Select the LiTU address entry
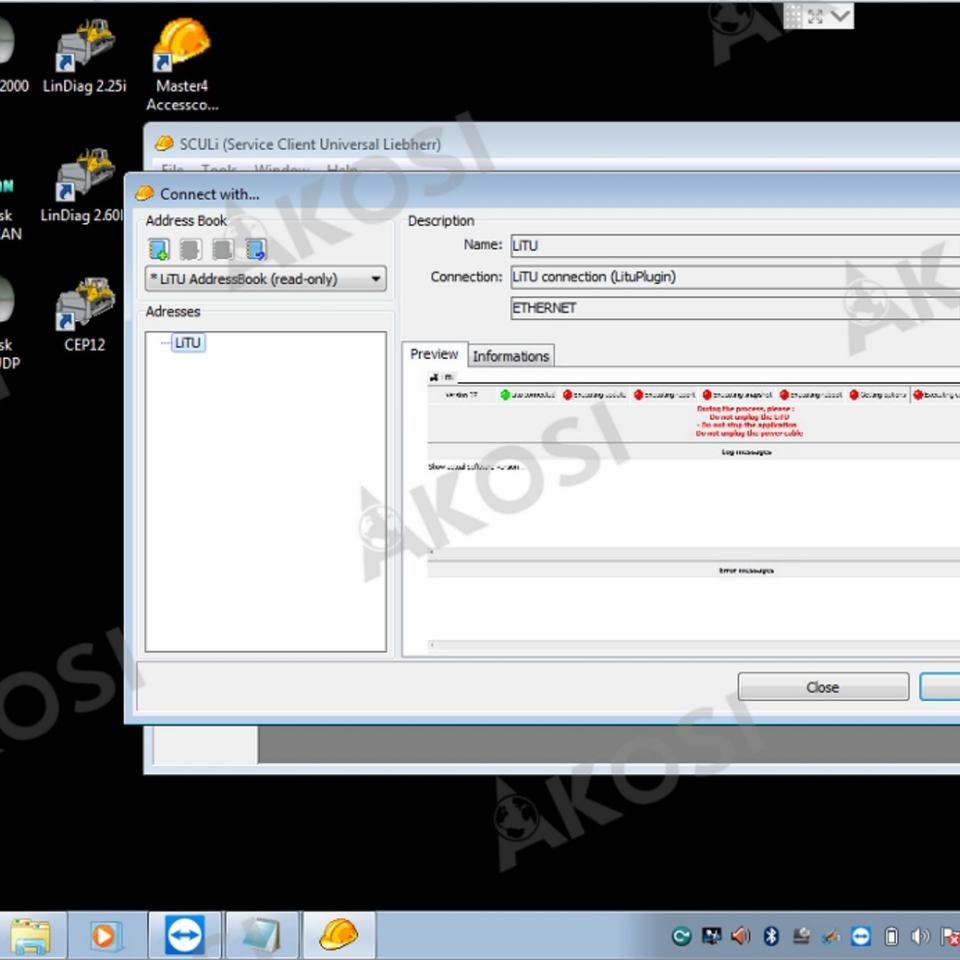Viewport: 960px width, 960px height. (188, 343)
